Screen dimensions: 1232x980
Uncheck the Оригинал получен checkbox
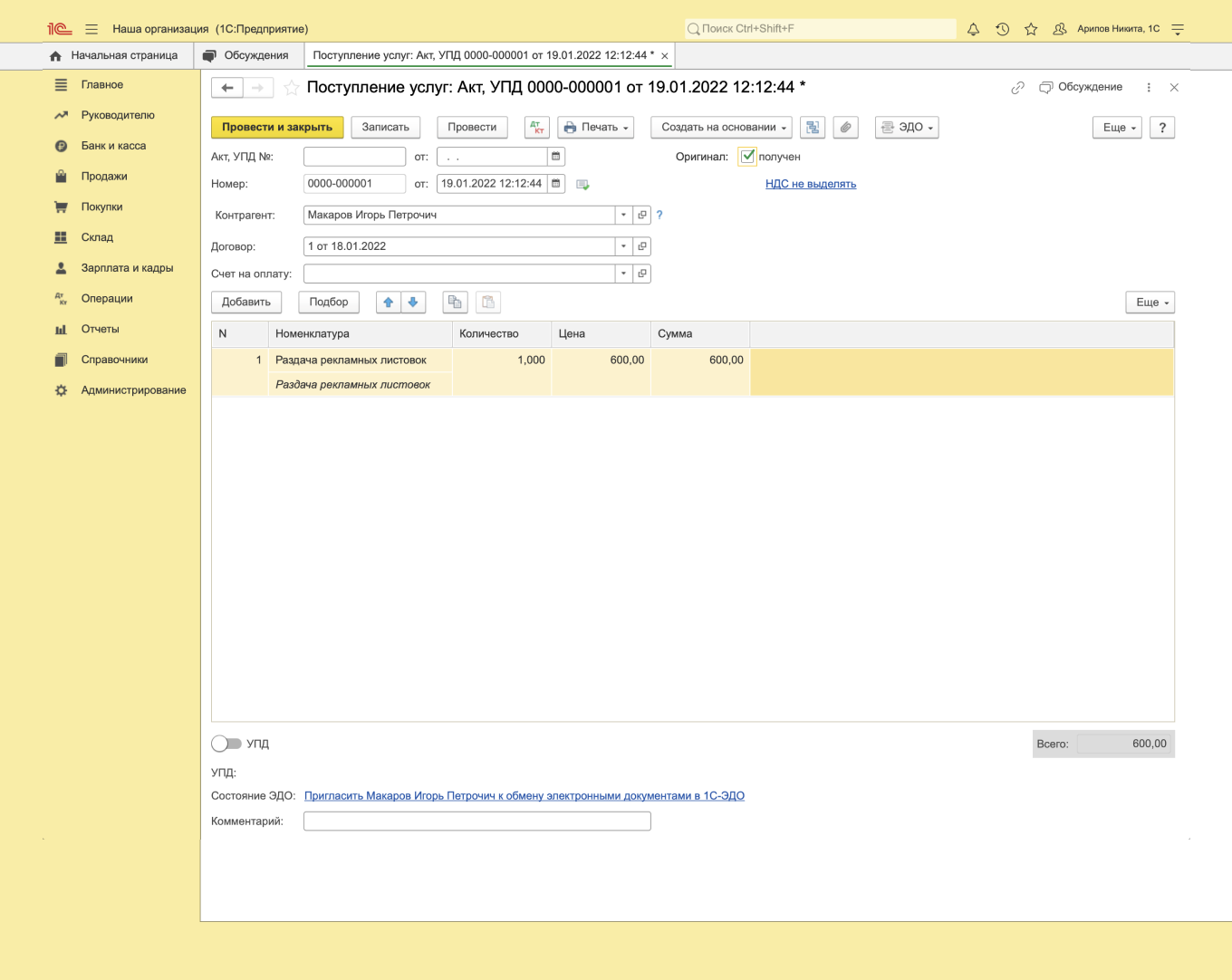click(747, 157)
